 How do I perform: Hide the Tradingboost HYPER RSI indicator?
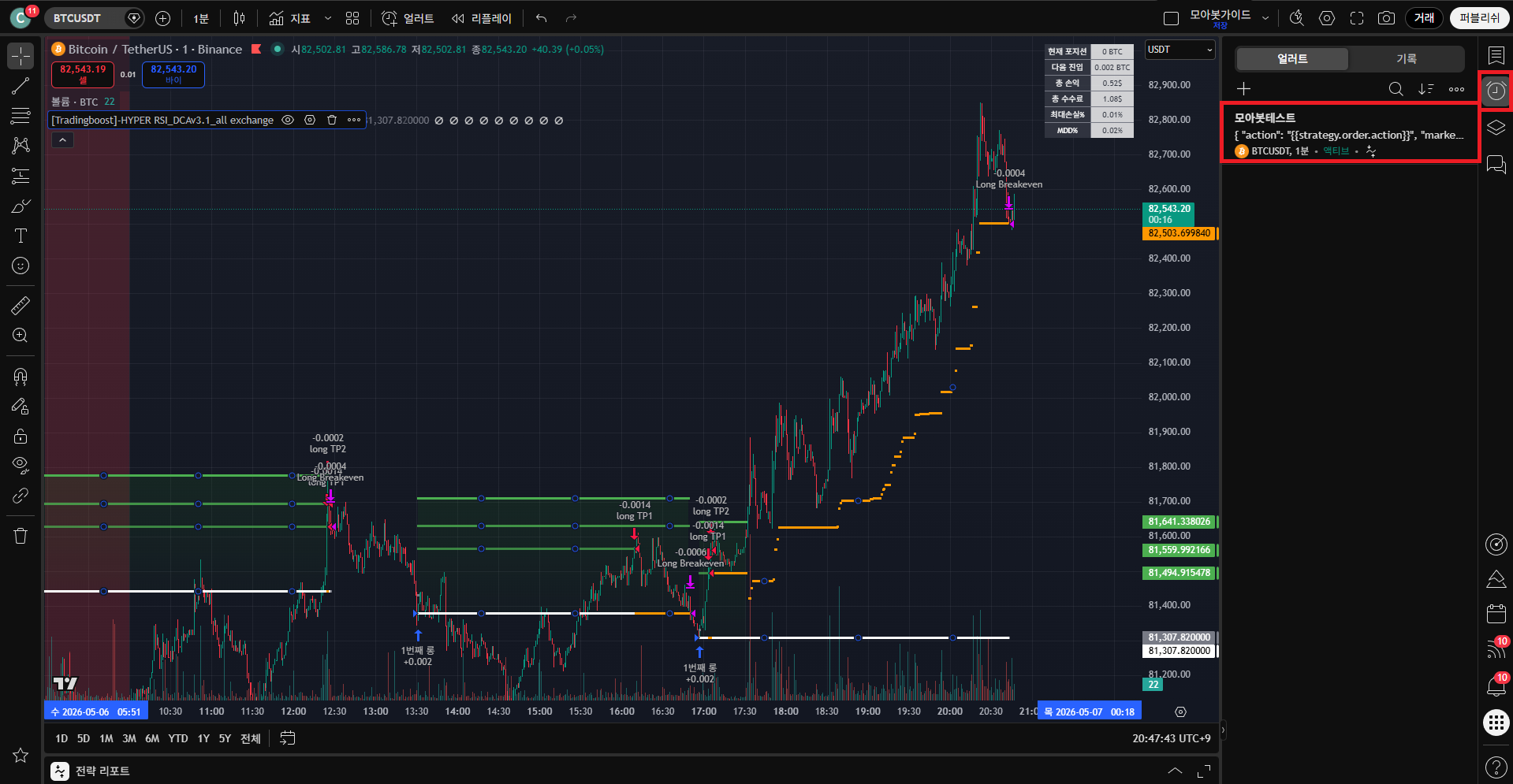(288, 120)
